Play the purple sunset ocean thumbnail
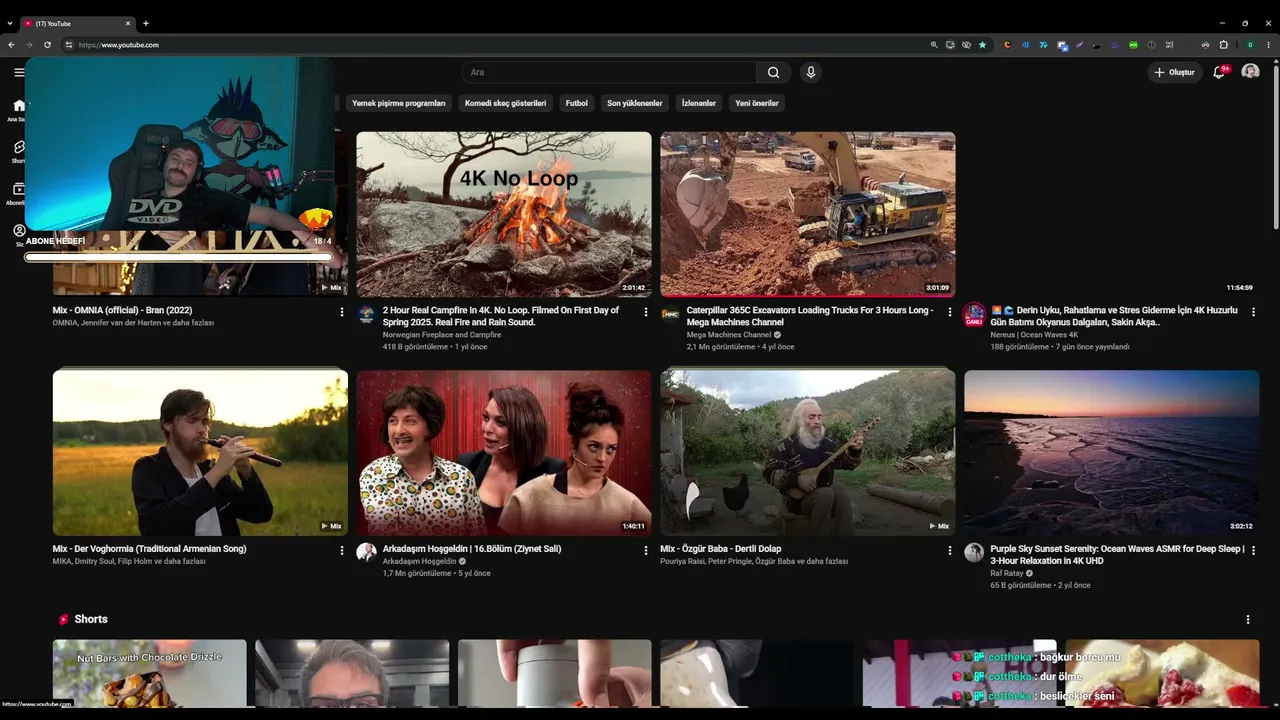 click(1112, 453)
